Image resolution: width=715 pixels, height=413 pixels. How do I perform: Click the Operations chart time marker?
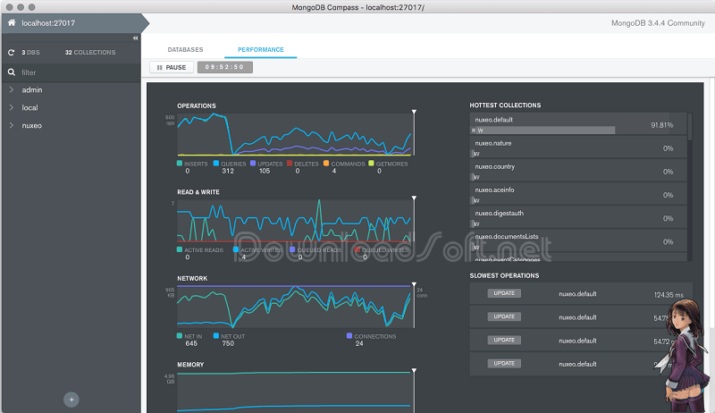coord(414,112)
